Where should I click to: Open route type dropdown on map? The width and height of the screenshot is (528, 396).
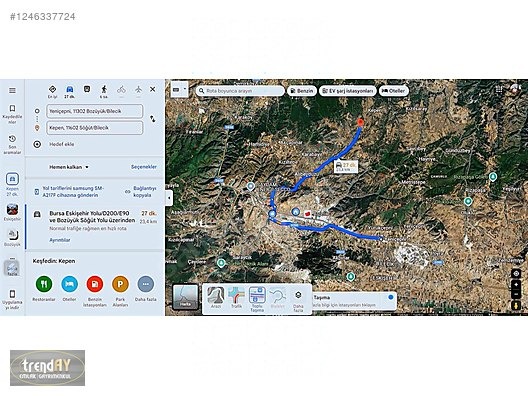click(x=179, y=90)
